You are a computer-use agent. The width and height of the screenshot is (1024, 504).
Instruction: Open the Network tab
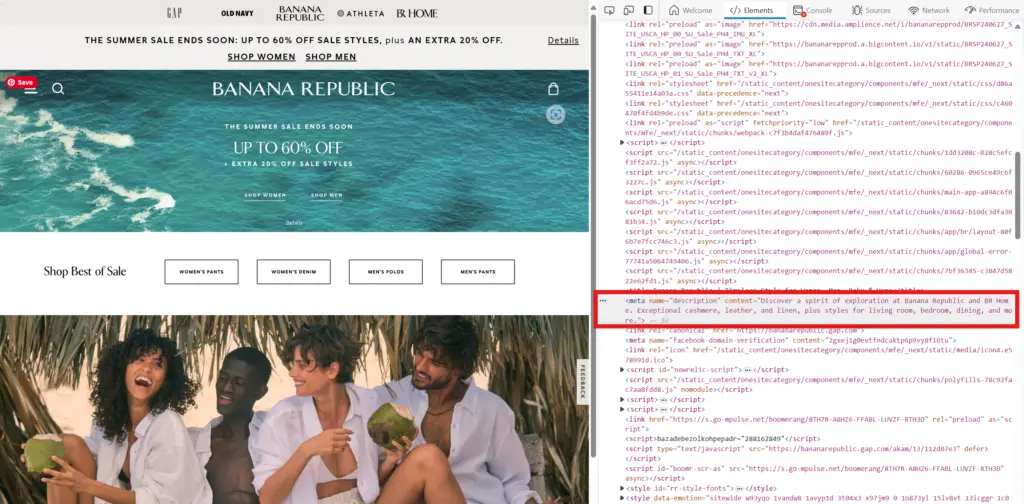click(x=929, y=10)
